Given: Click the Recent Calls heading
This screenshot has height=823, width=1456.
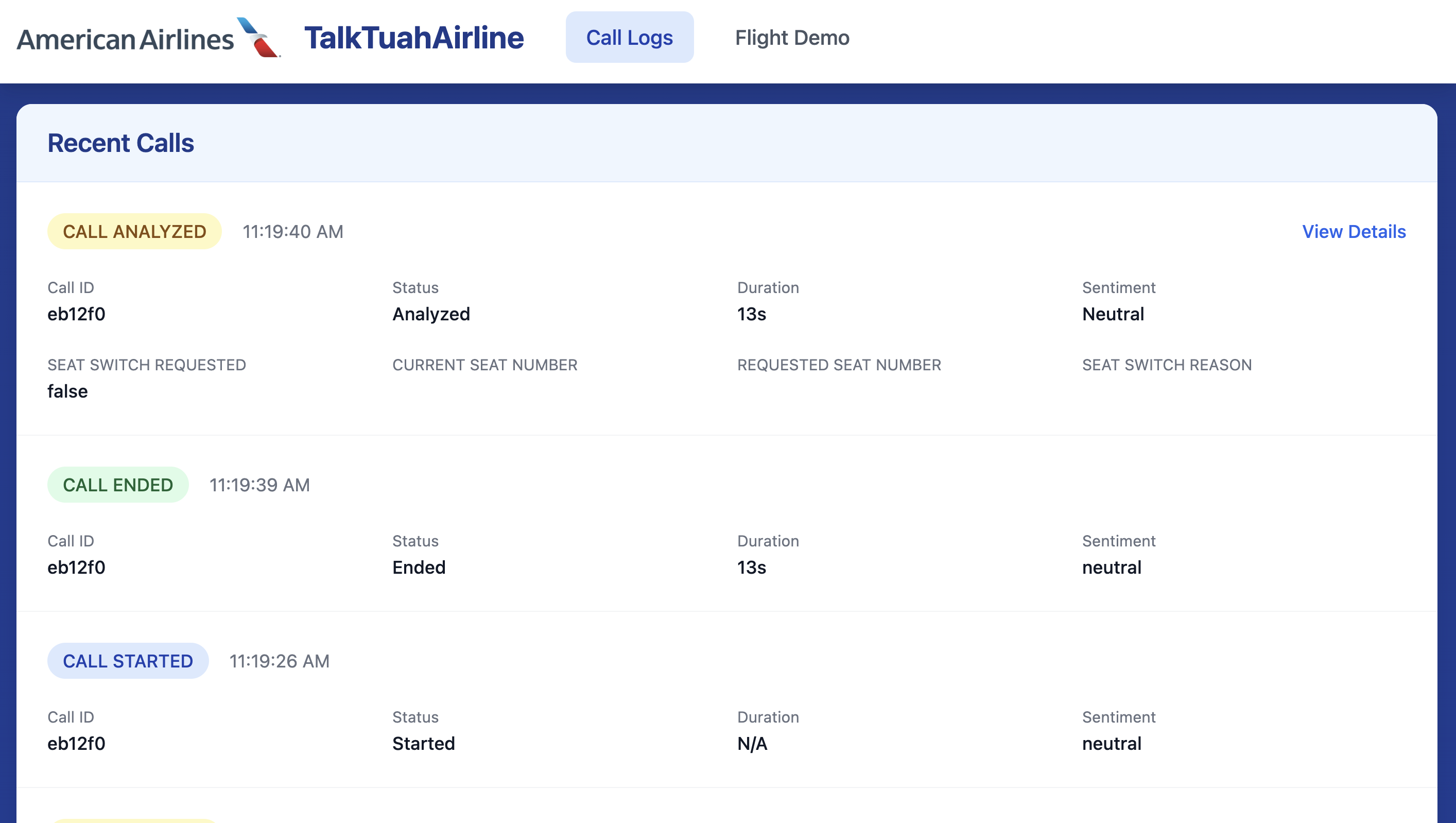Looking at the screenshot, I should (120, 143).
